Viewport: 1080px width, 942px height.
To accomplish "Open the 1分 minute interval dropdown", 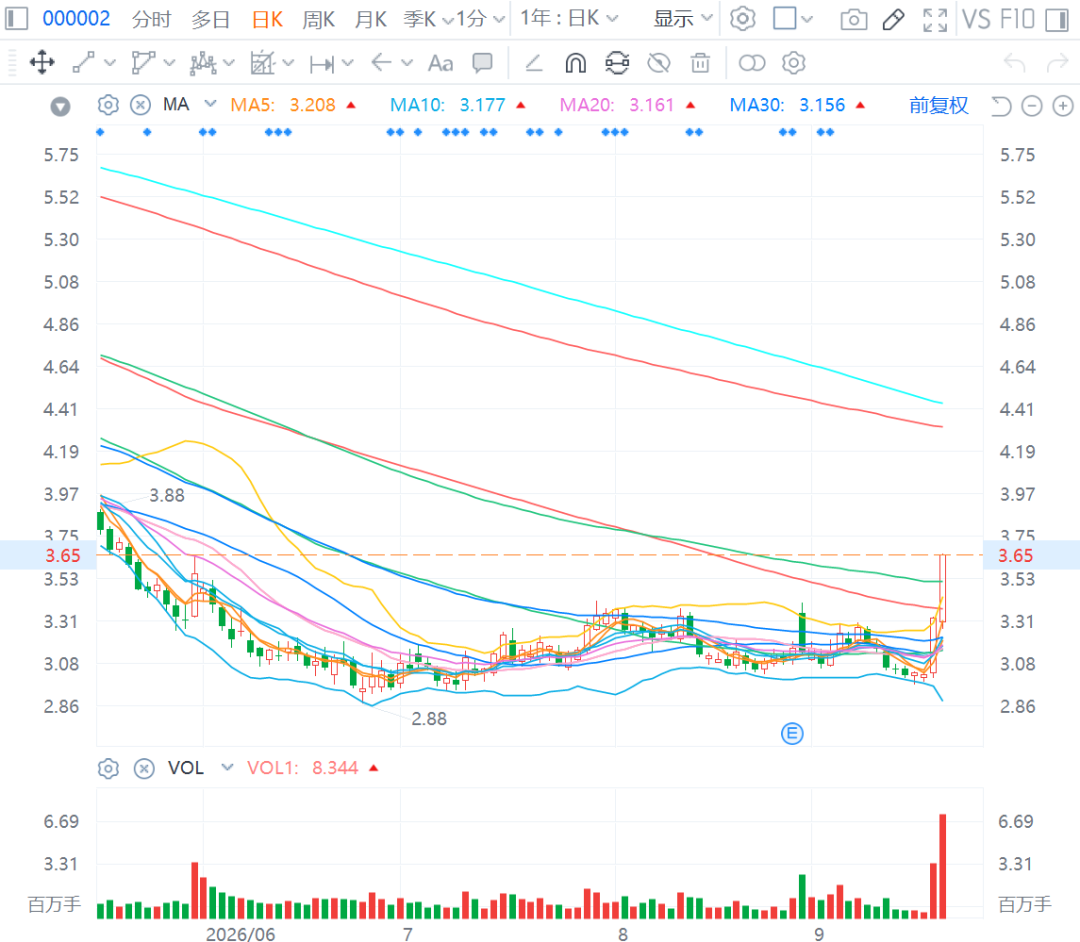I will (x=480, y=19).
